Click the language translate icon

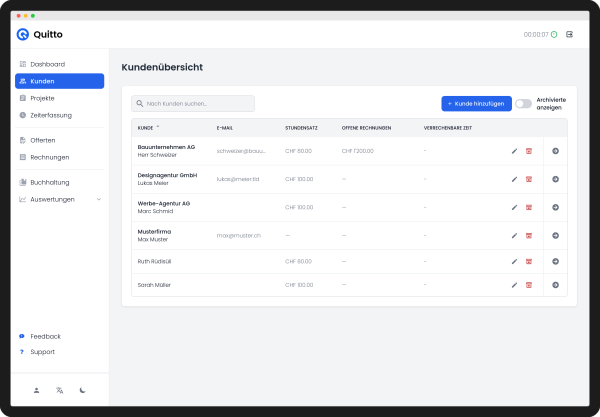point(60,390)
